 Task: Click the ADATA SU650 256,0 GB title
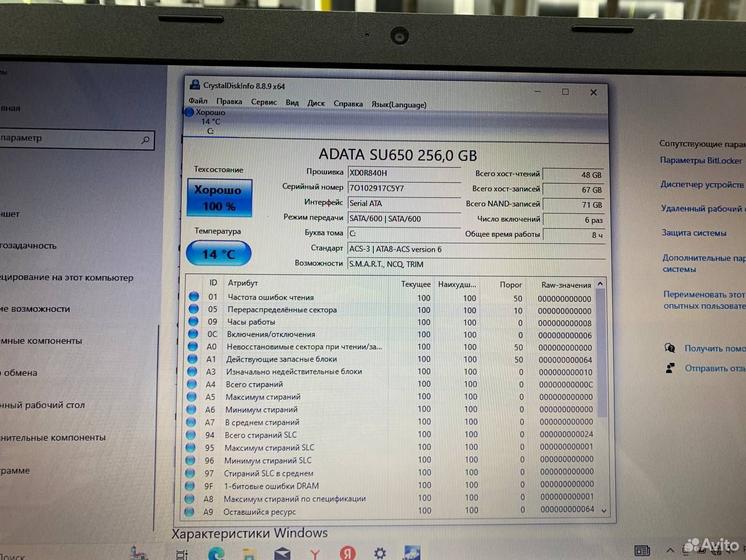397,155
